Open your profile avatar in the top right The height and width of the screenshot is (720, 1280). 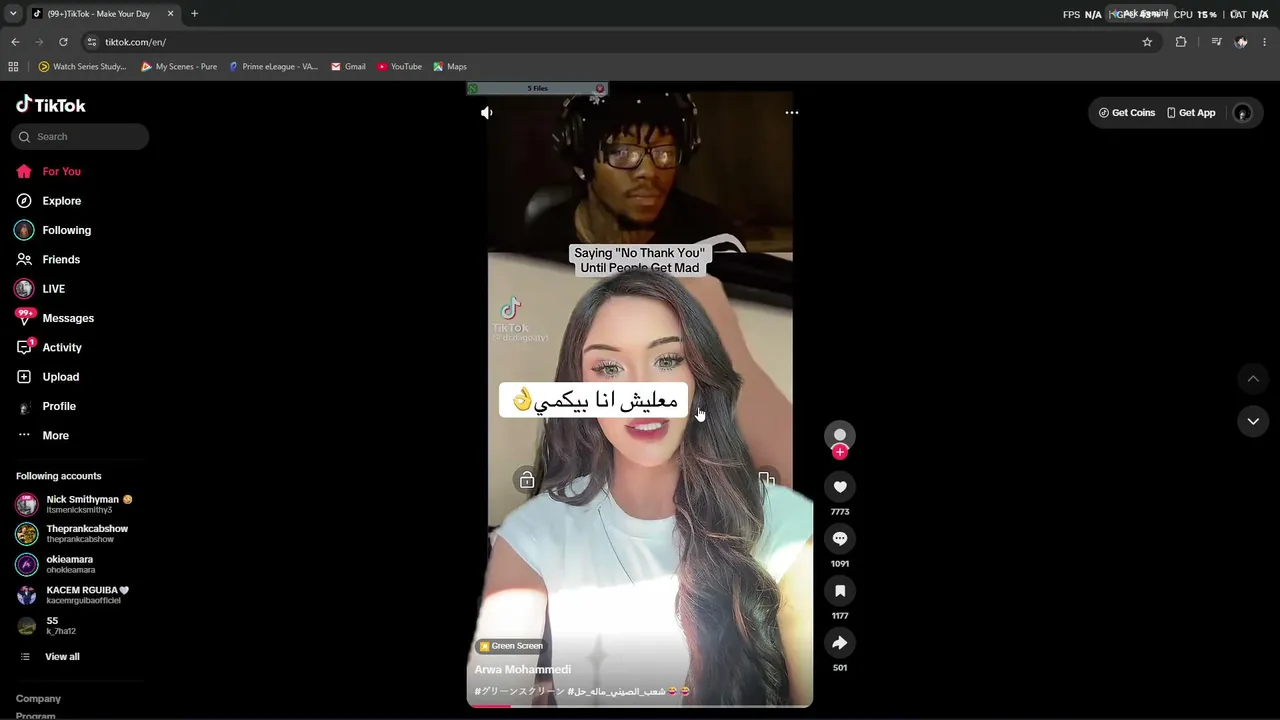click(x=1243, y=113)
